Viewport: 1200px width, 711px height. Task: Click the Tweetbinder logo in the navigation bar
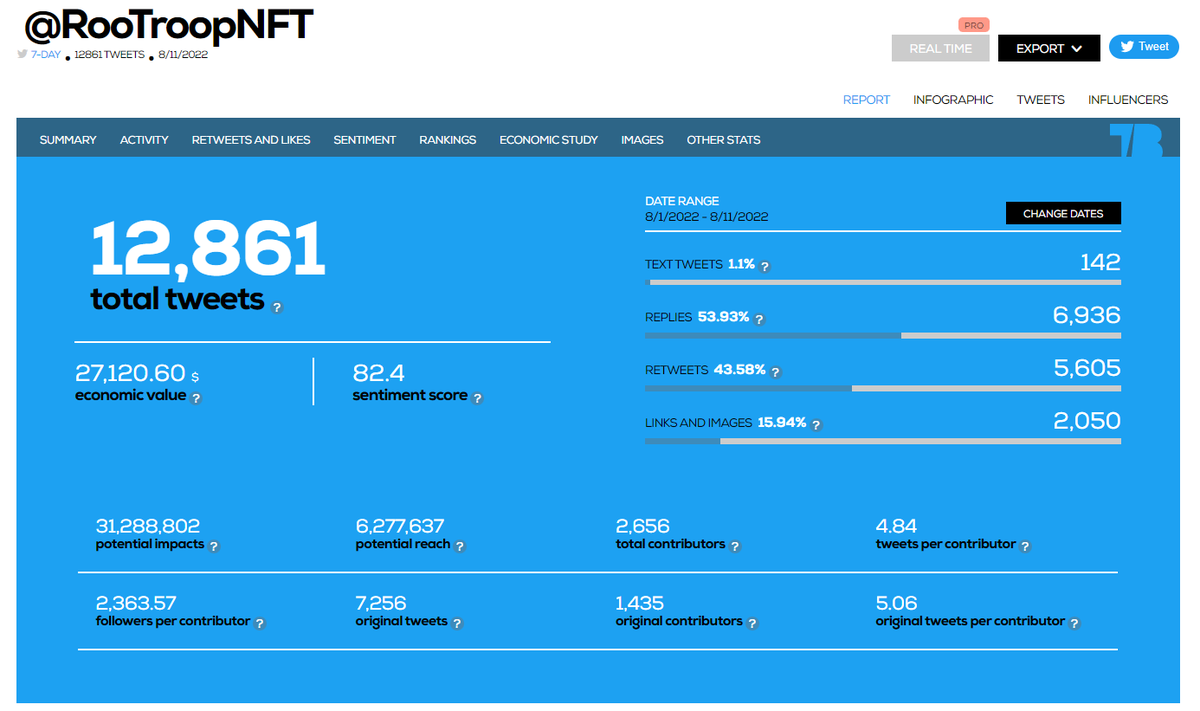tap(1137, 140)
